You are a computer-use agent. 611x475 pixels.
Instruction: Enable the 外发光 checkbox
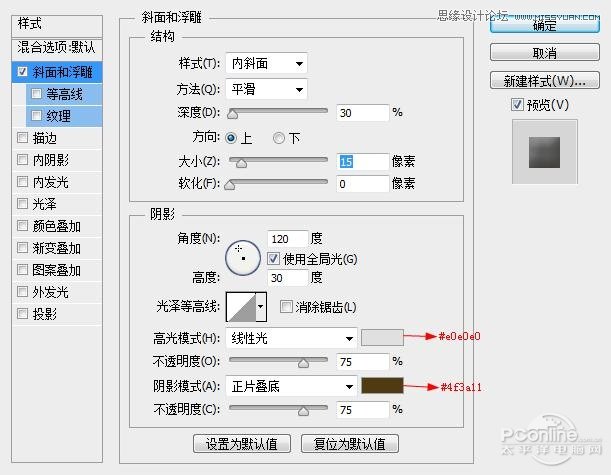coord(22,291)
